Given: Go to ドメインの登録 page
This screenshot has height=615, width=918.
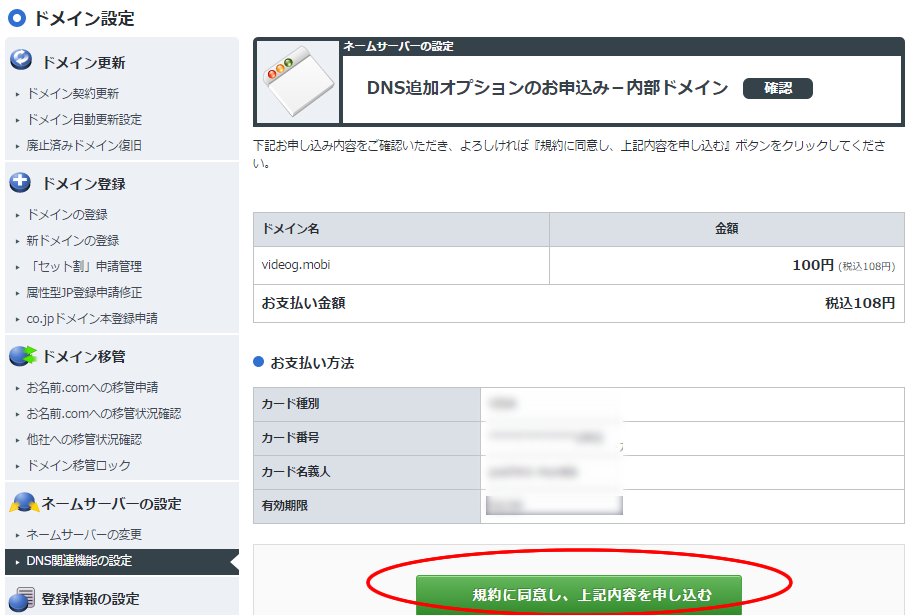Looking at the screenshot, I should coord(67,215).
